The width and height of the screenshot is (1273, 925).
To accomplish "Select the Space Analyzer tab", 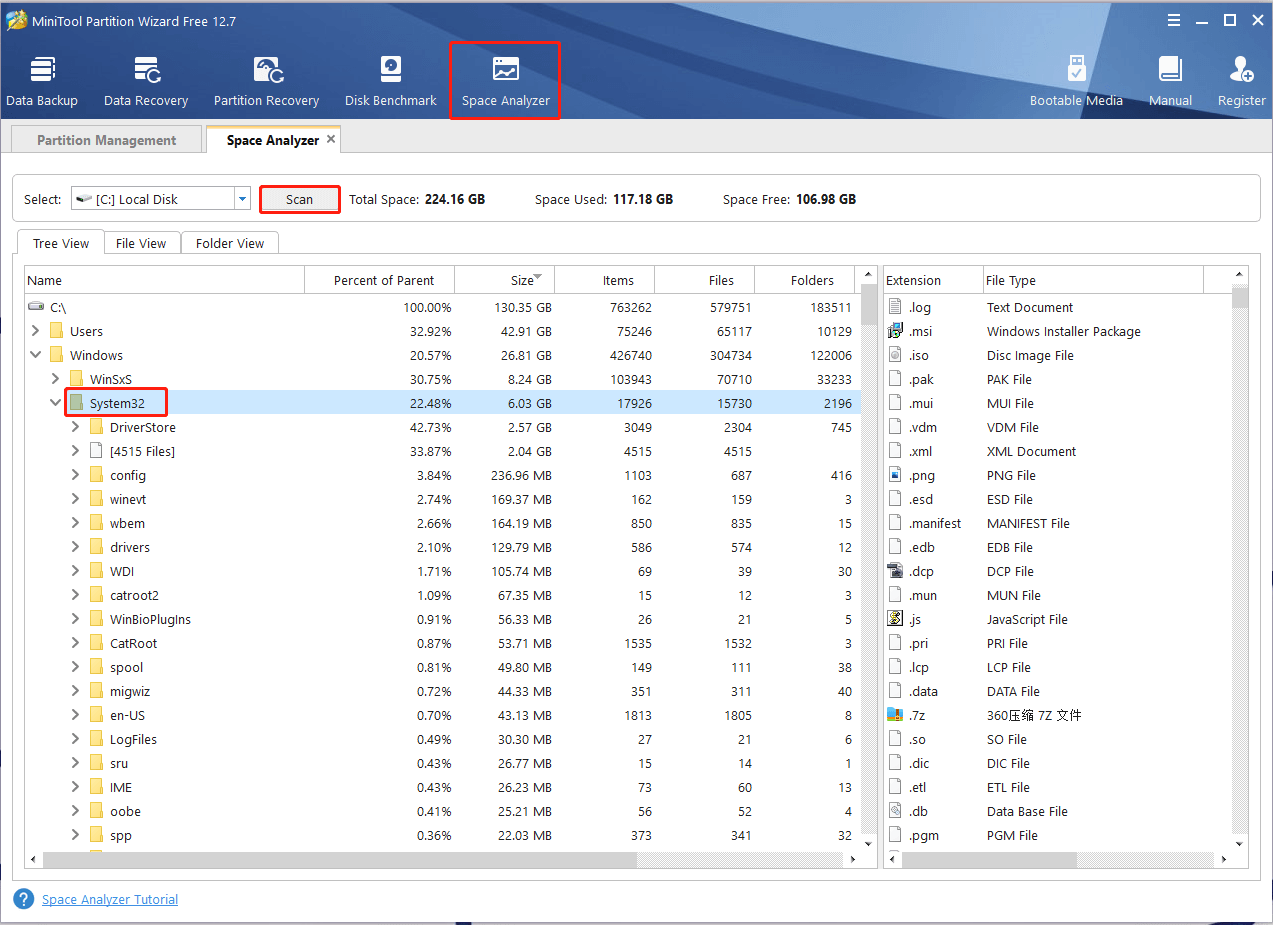I will 273,140.
